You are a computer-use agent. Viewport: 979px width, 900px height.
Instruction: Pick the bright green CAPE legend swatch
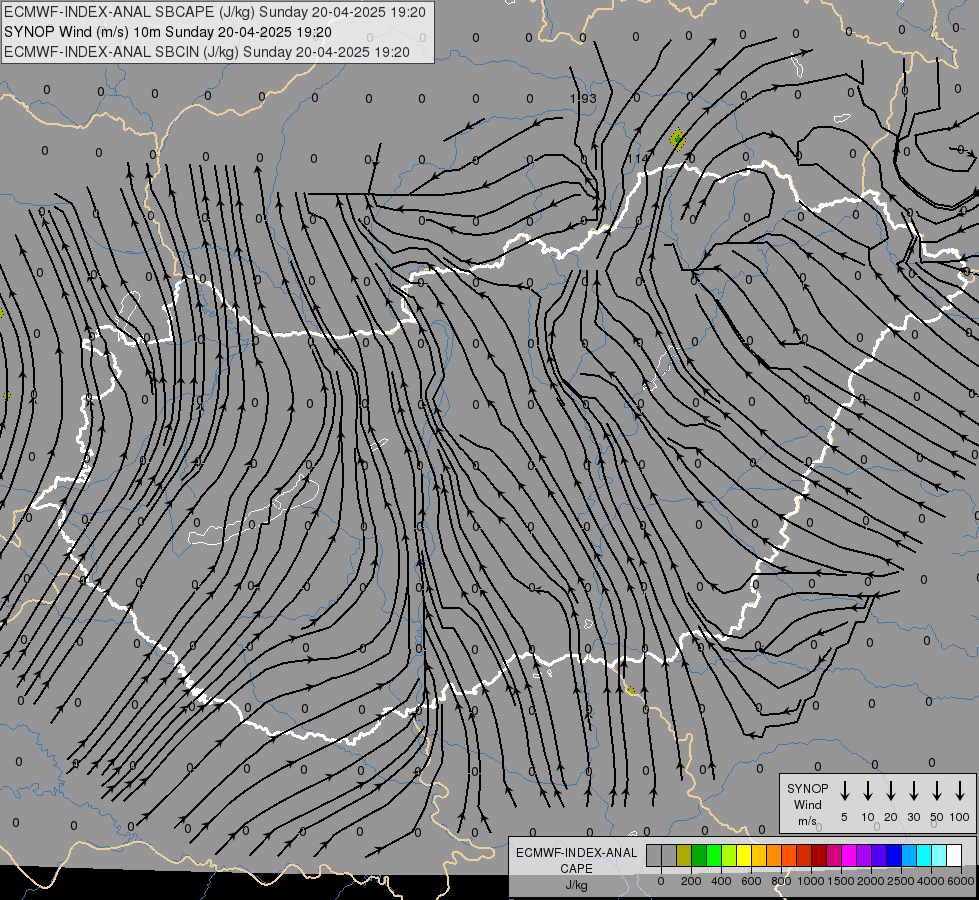coord(714,855)
